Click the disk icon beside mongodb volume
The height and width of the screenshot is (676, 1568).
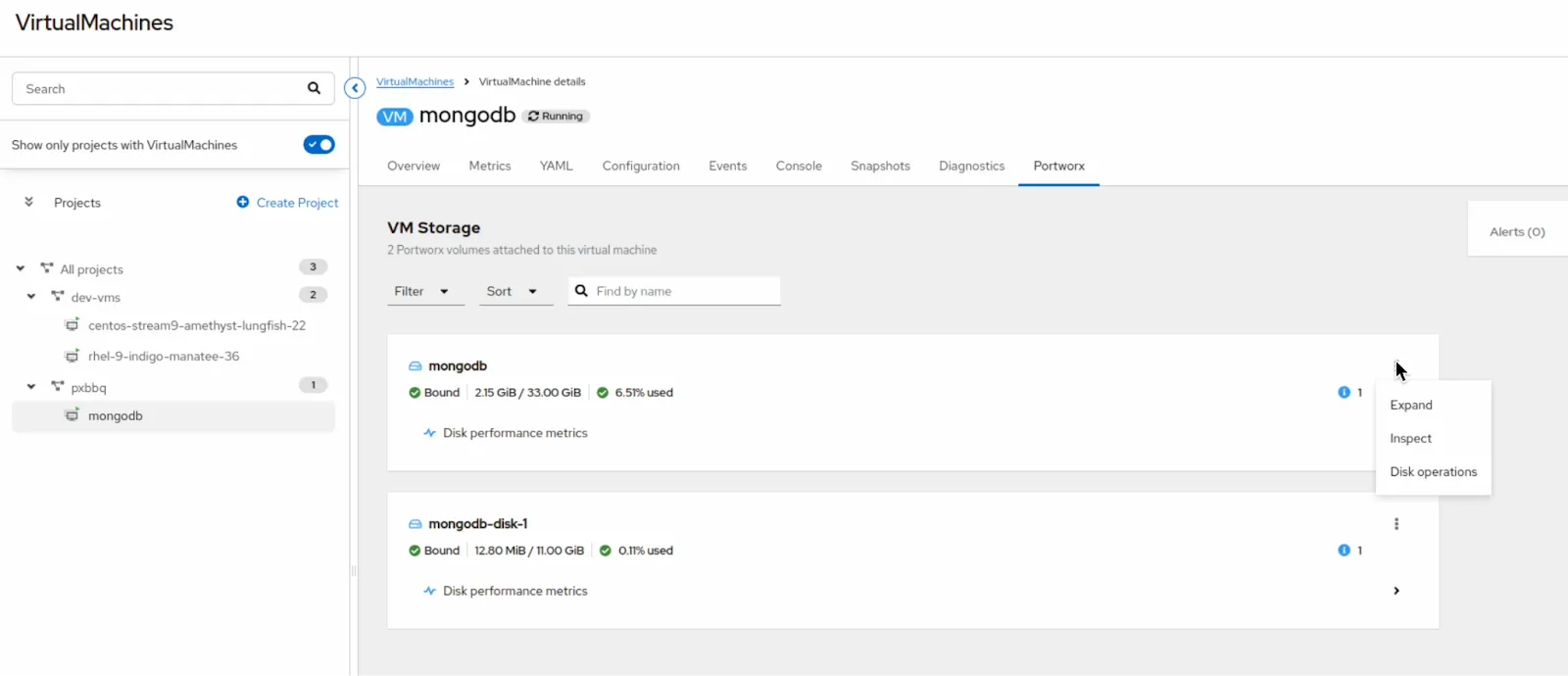[x=416, y=366]
